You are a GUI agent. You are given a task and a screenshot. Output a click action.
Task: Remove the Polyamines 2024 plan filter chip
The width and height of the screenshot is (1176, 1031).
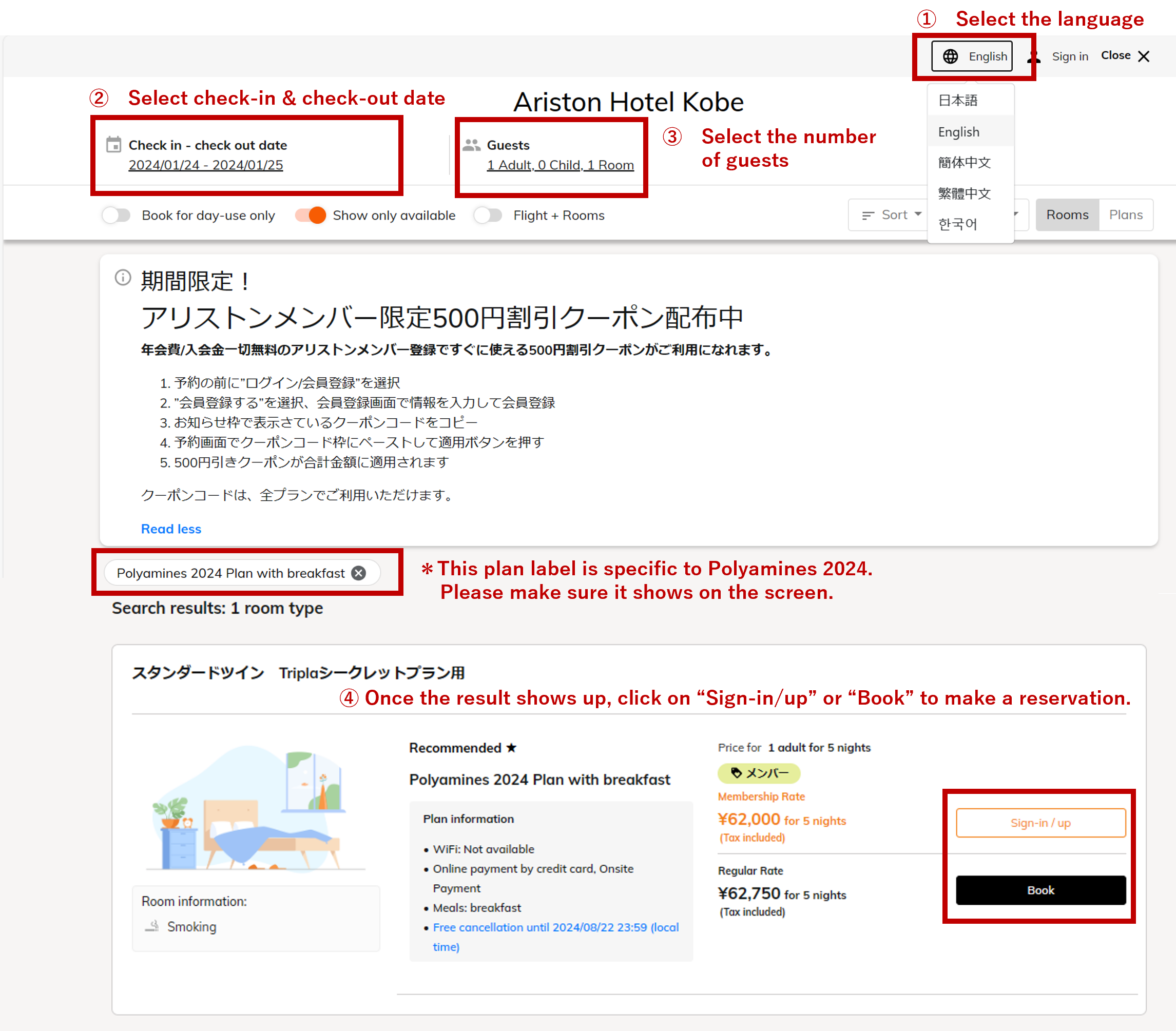click(x=358, y=573)
